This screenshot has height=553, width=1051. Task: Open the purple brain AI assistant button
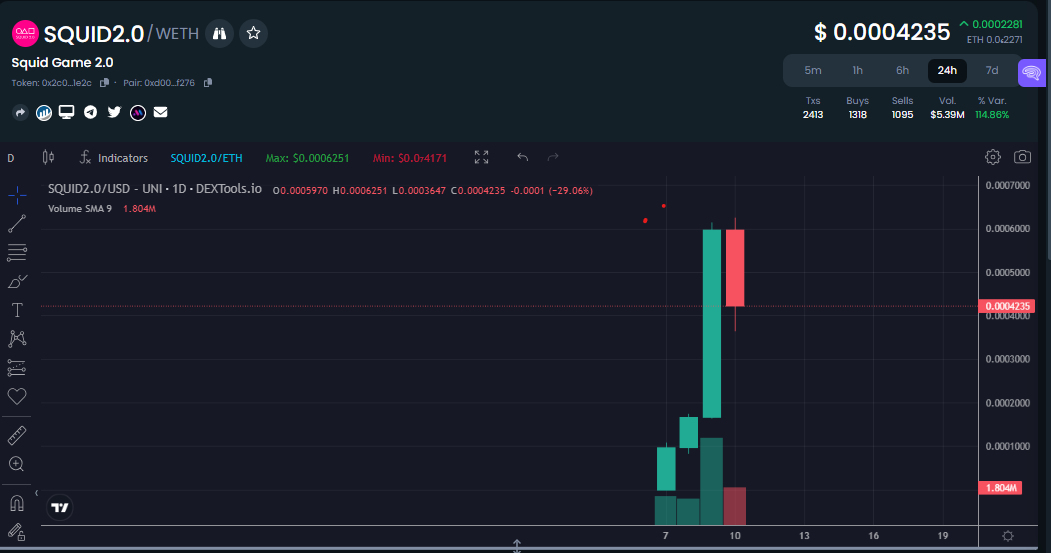[x=1032, y=73]
